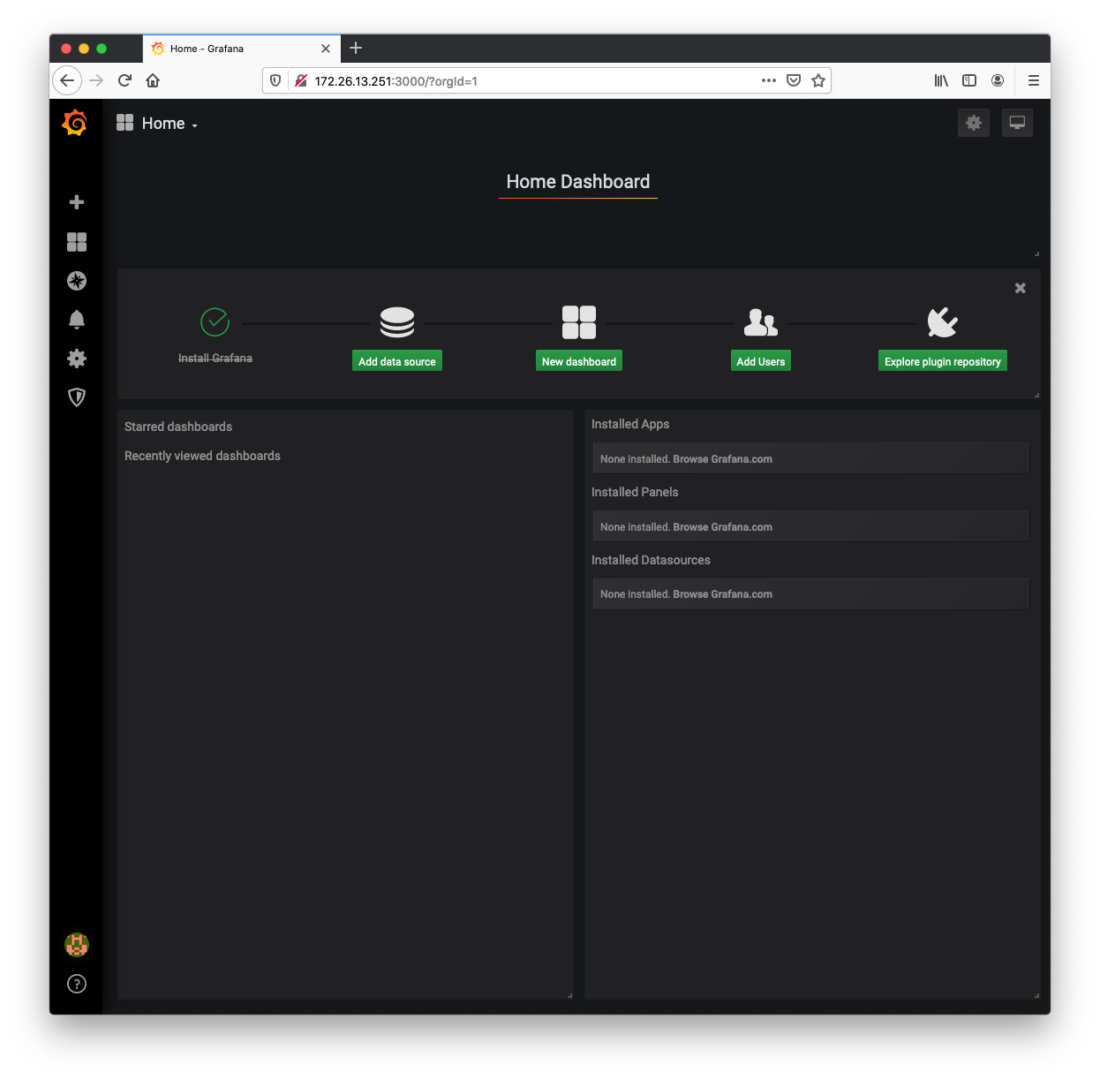Open Configuration via the sidebar gear icon
Screen dimensions: 1100x1080
coord(76,358)
